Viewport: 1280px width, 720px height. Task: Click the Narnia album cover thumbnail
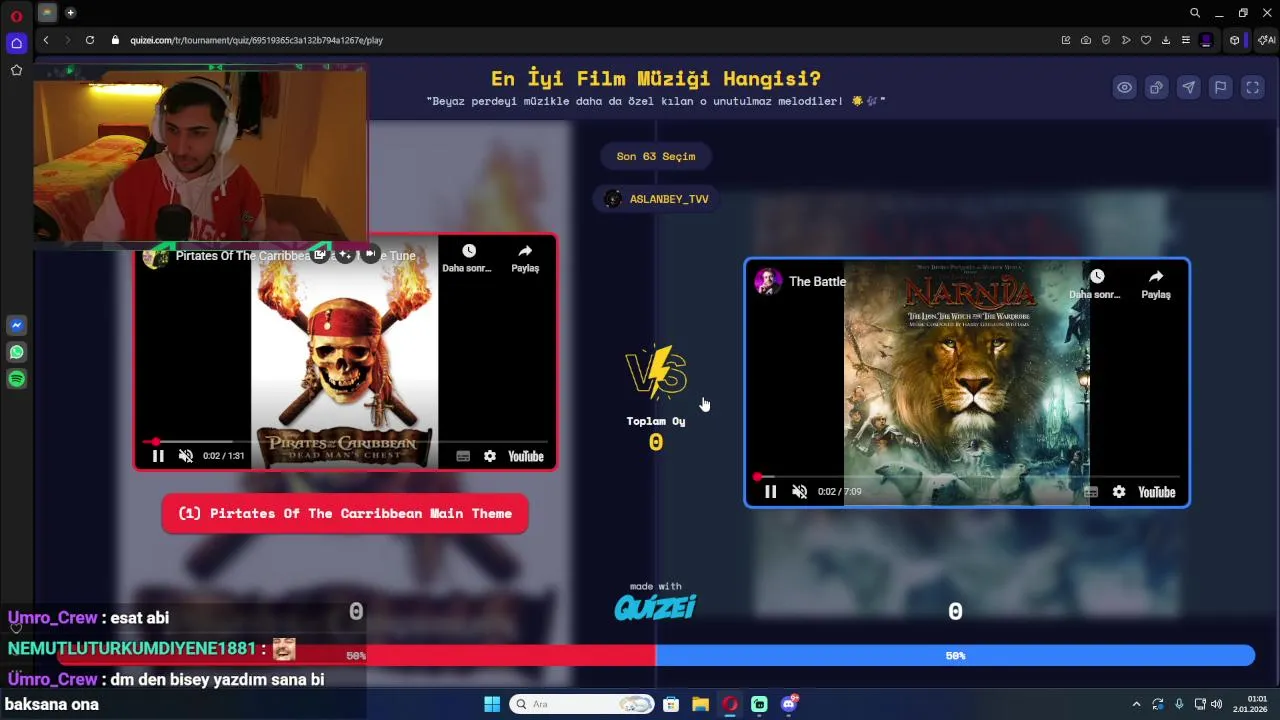[966, 383]
